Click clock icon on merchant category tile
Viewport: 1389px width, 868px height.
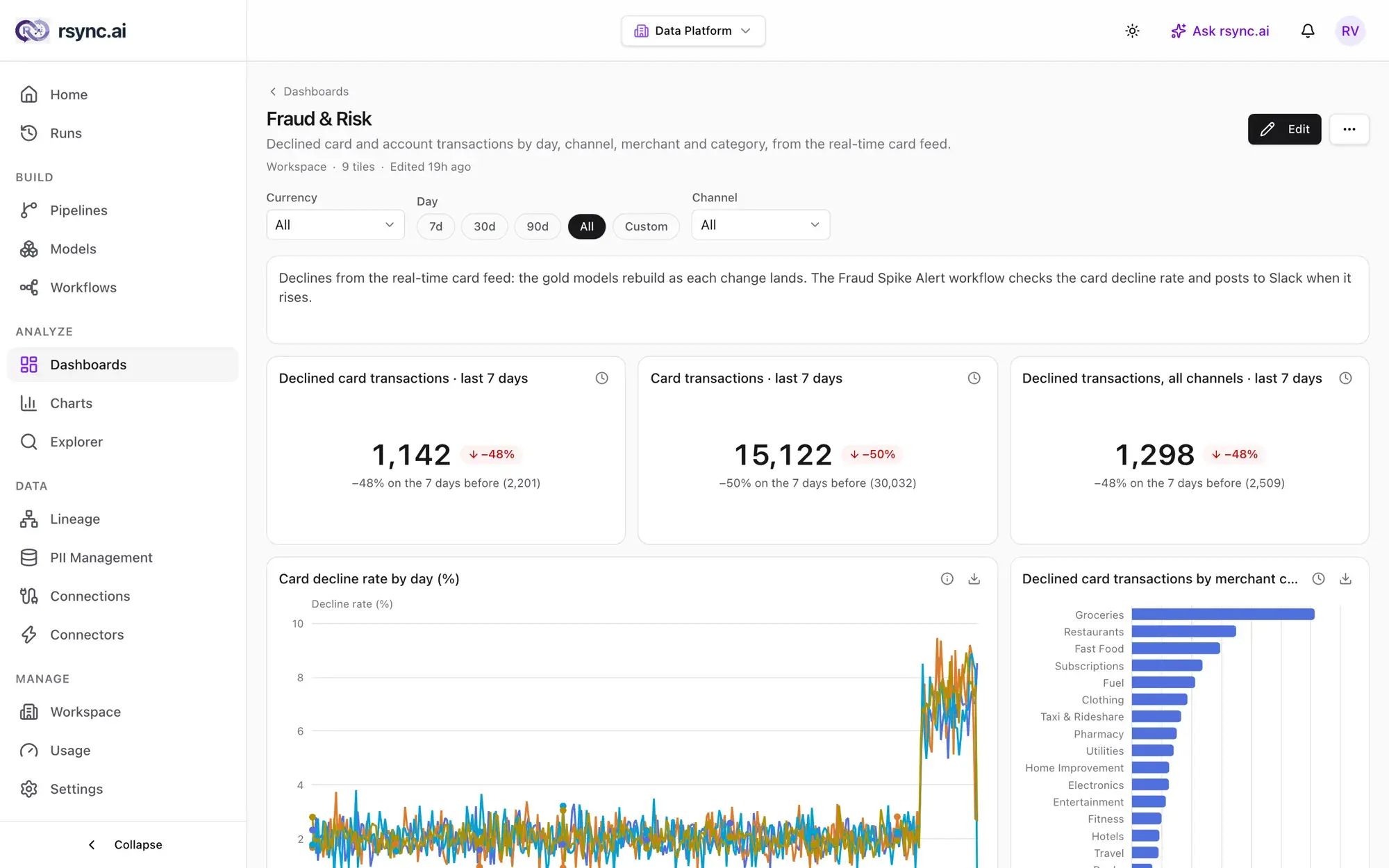(x=1318, y=579)
